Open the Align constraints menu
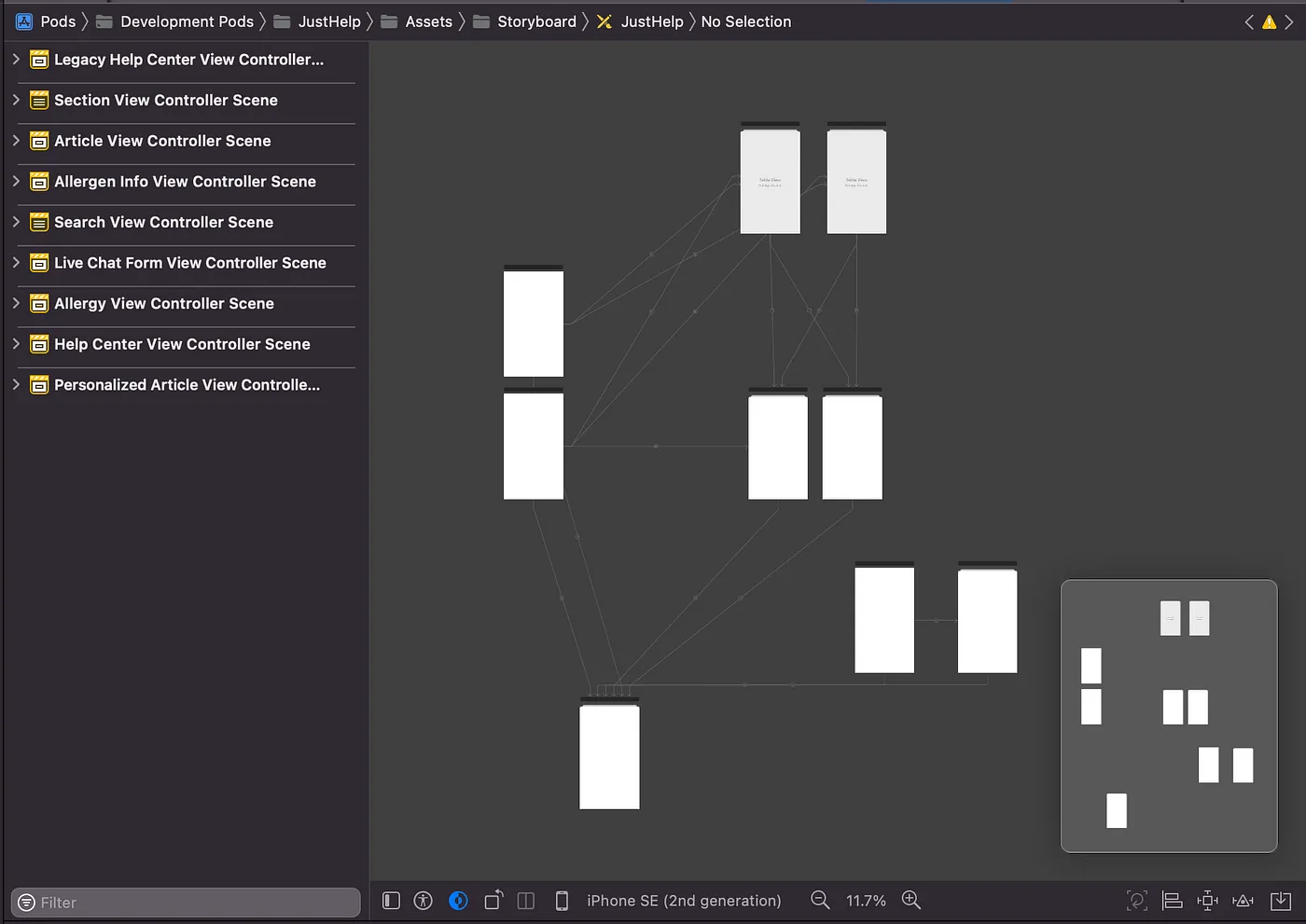Screen dimensions: 1306x924 coord(1173,900)
